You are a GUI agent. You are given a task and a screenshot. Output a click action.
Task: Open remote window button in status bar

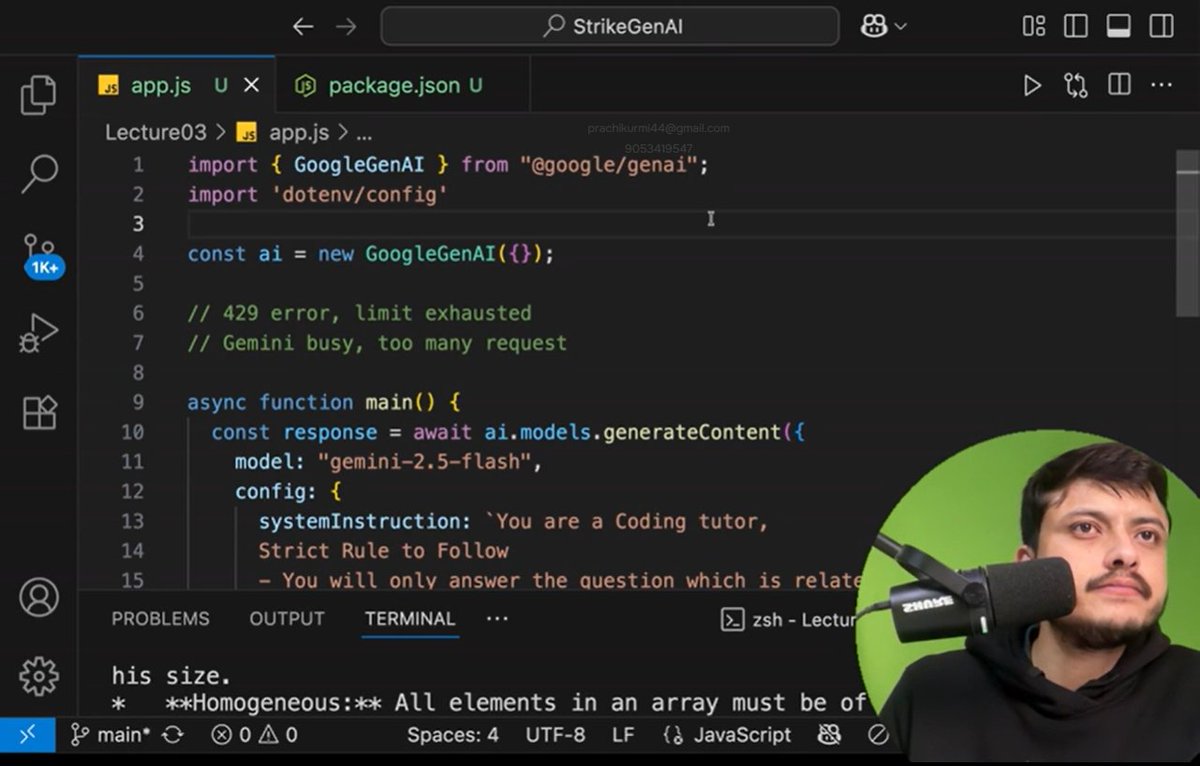(x=27, y=735)
